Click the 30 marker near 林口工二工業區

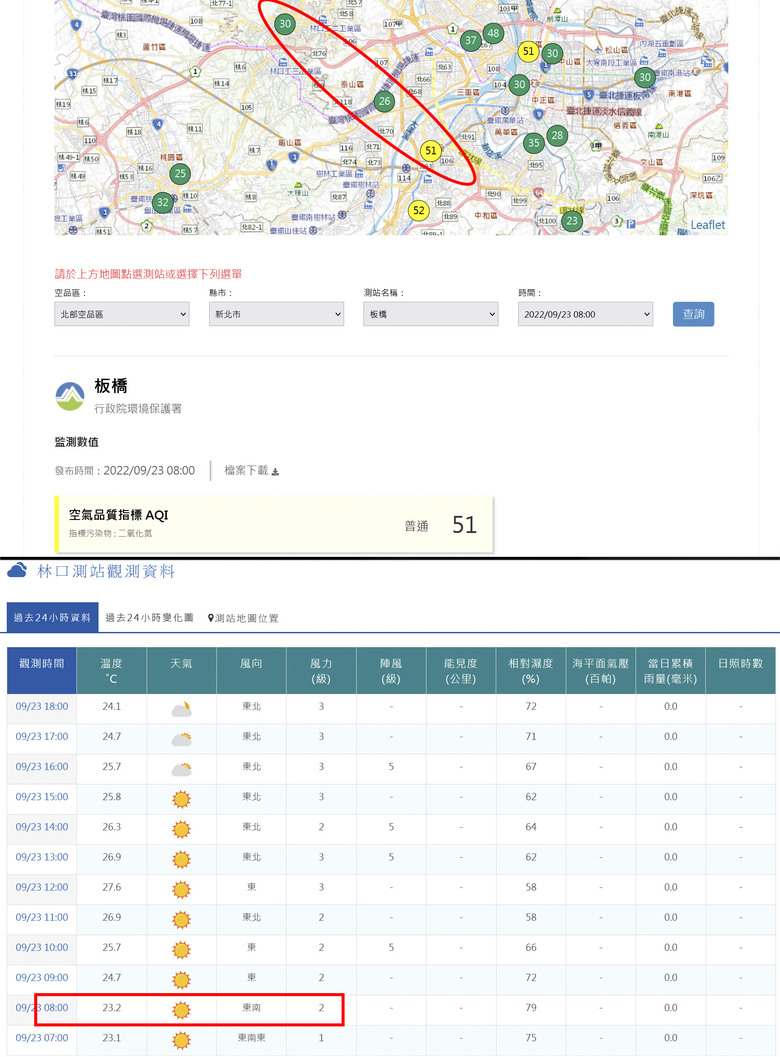[x=285, y=24]
